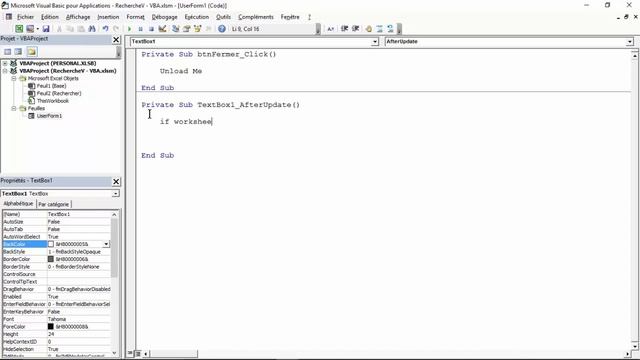Open the Fichier menu
This screenshot has width=640, height=360.
[x=25, y=17]
